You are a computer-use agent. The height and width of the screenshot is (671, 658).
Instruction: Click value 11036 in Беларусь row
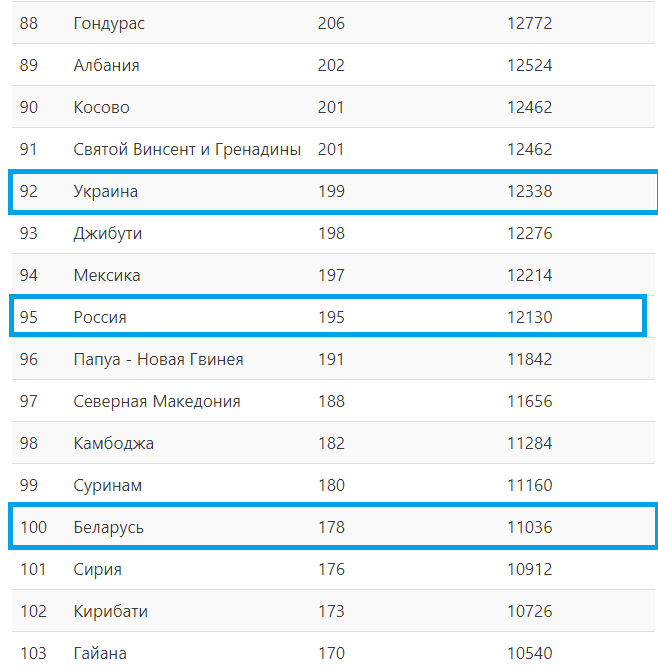(530, 527)
